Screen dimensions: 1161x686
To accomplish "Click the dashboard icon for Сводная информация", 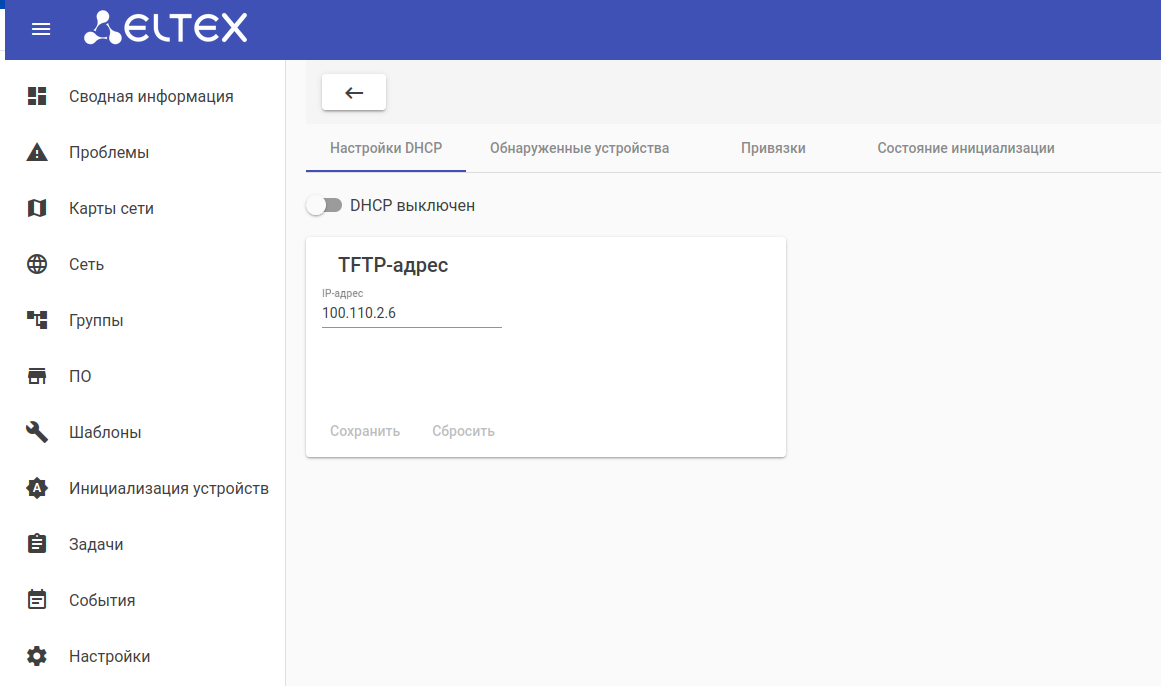I will (37, 96).
